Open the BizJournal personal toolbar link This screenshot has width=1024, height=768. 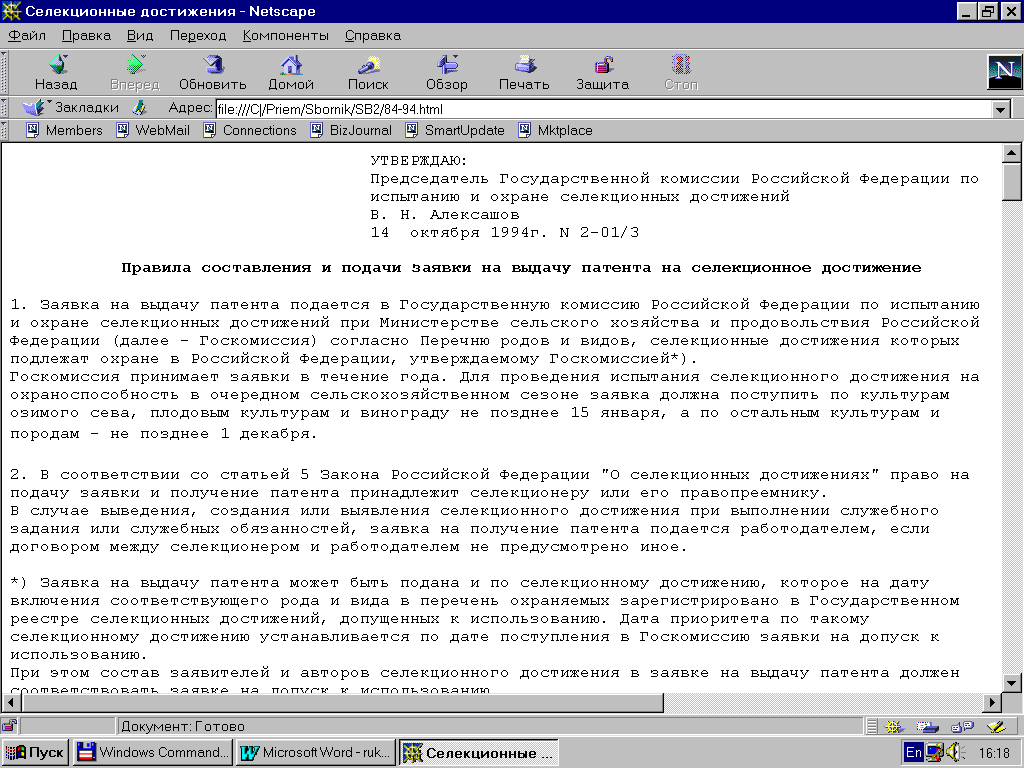351,130
